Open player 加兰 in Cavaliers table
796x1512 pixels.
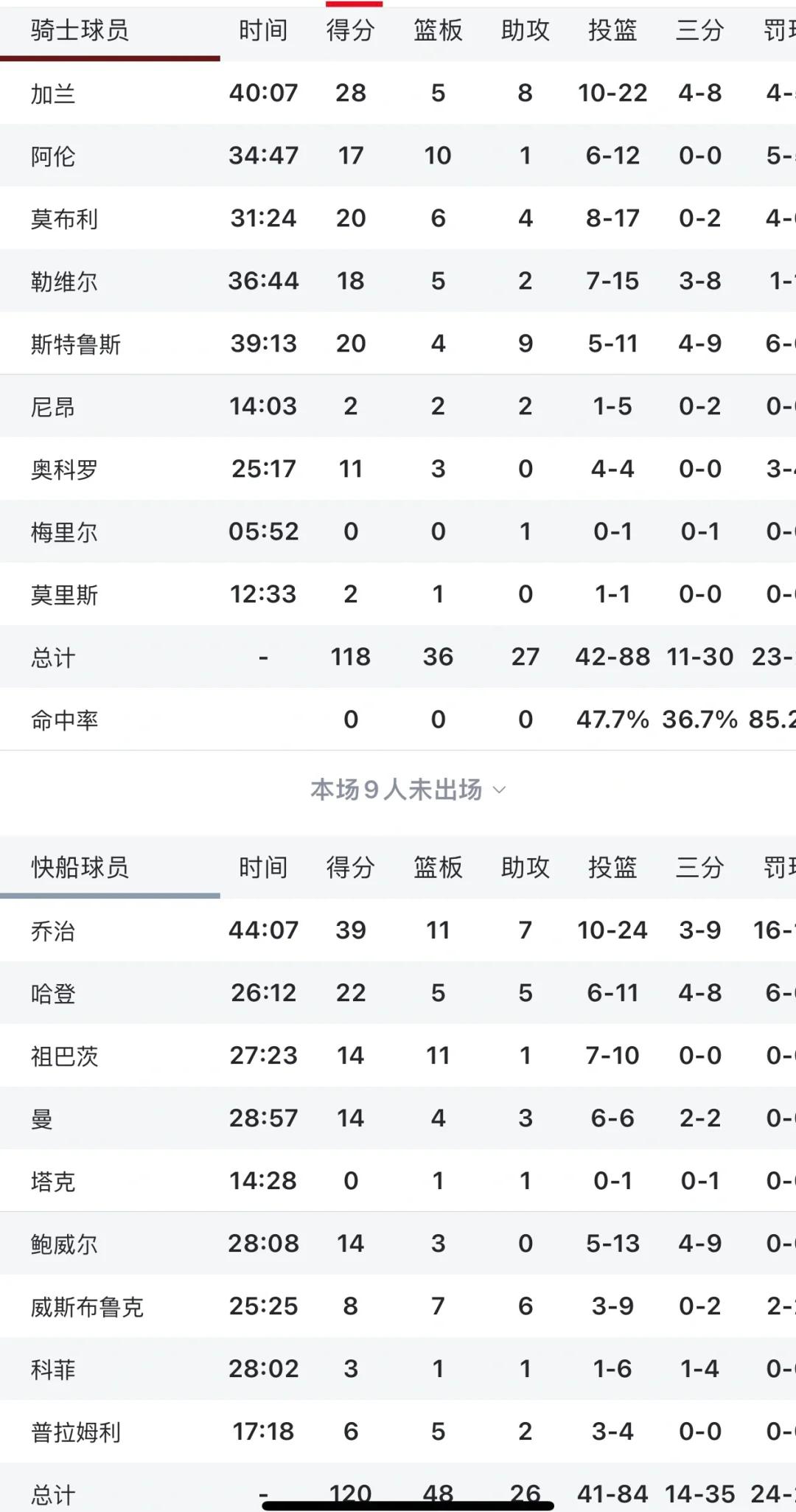coord(52,94)
